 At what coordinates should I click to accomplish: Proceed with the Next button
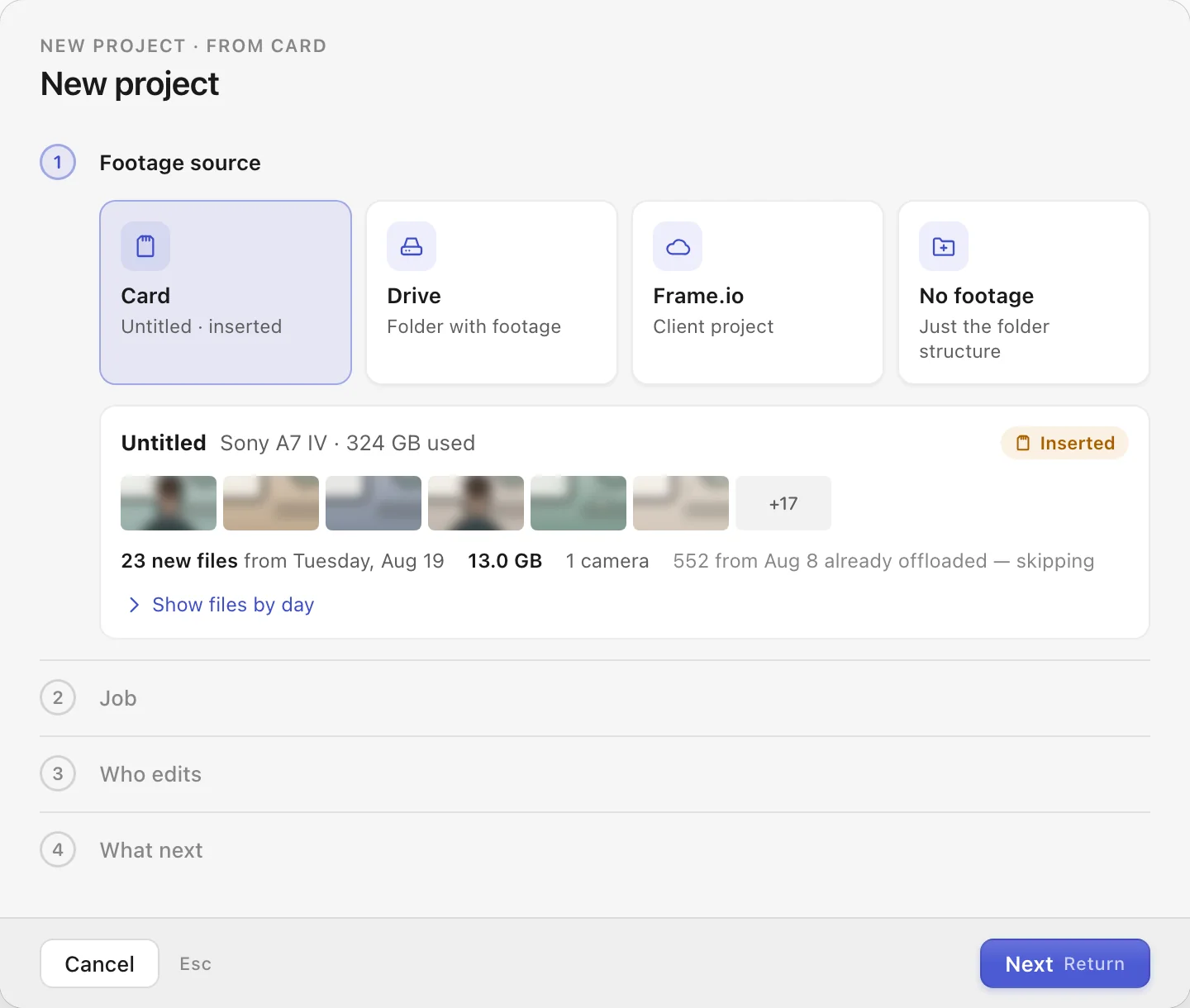click(1065, 963)
